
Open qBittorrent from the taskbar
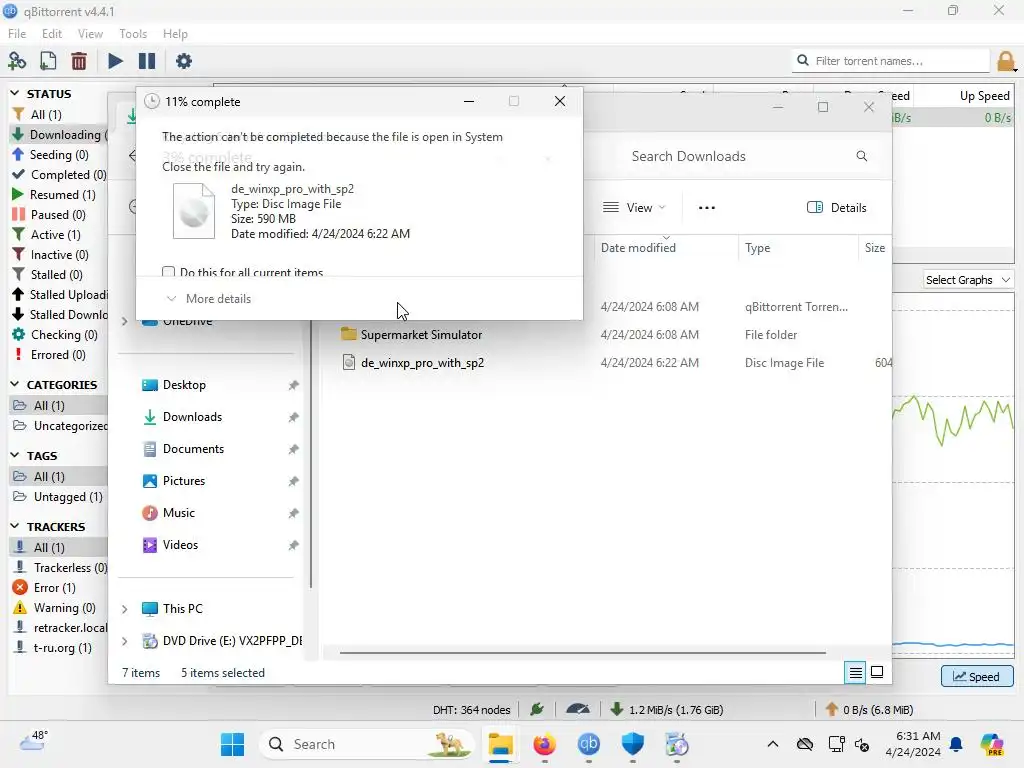pos(588,744)
